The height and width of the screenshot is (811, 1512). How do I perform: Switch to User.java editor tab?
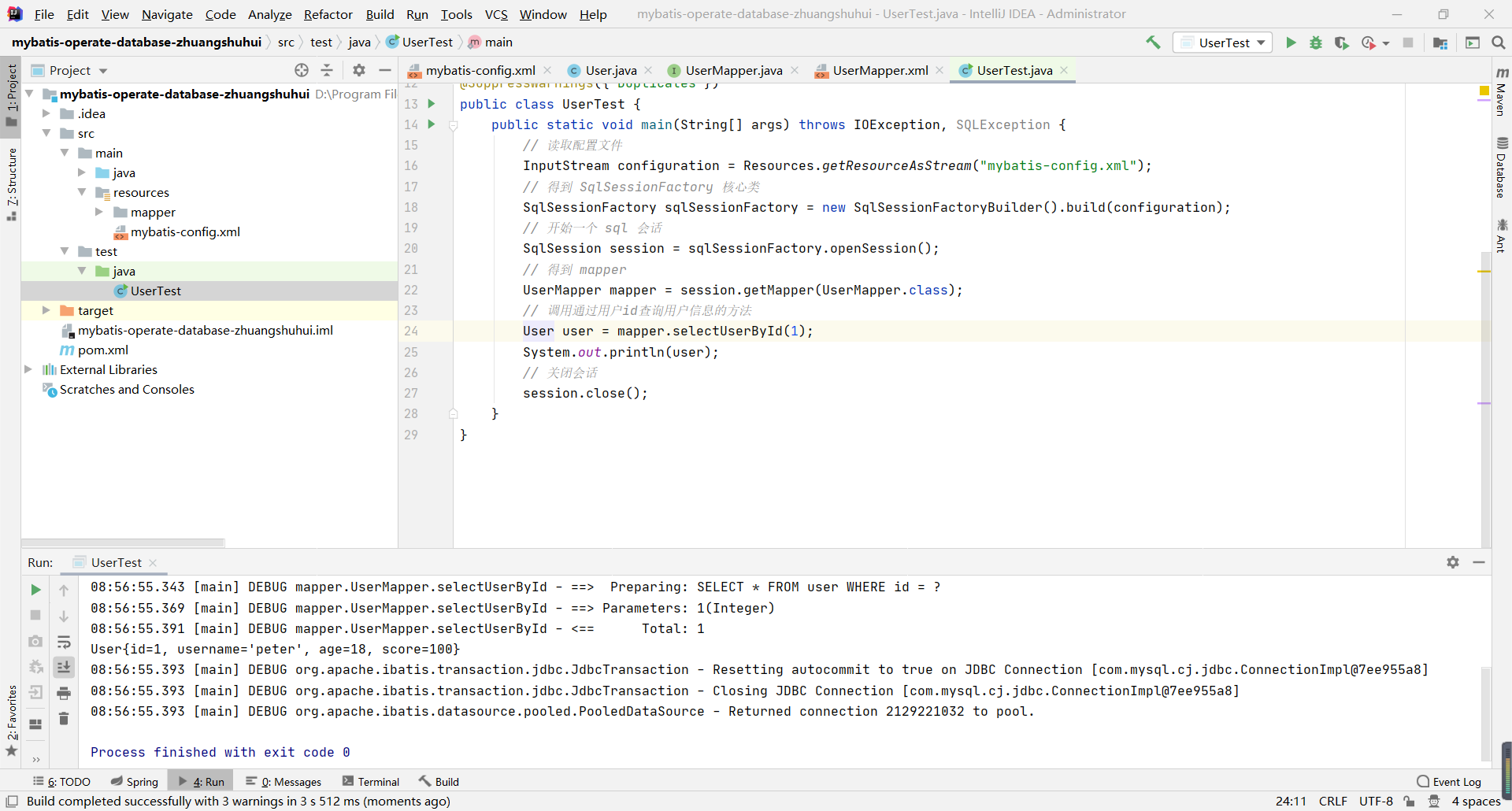pyautogui.click(x=611, y=70)
